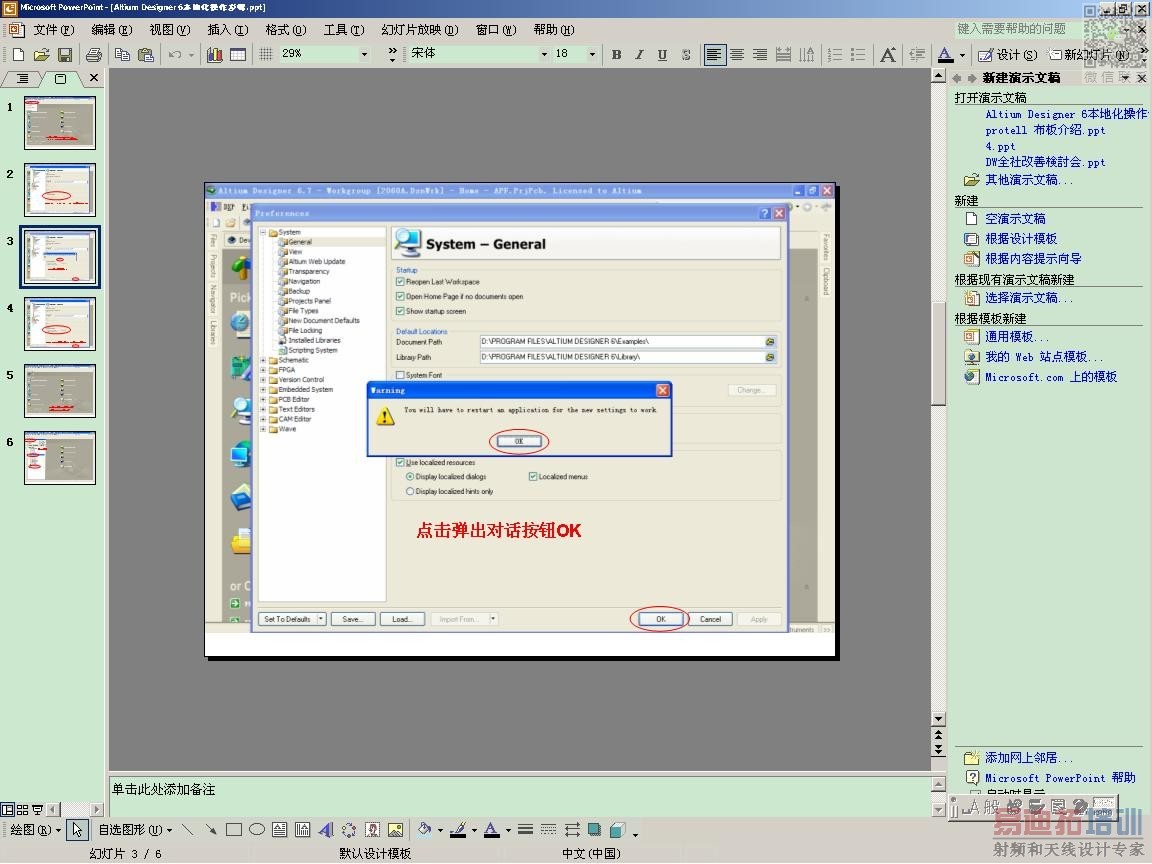Viewport: 1152px width, 864px height.
Task: Open the font name dropdown
Action: coord(544,54)
